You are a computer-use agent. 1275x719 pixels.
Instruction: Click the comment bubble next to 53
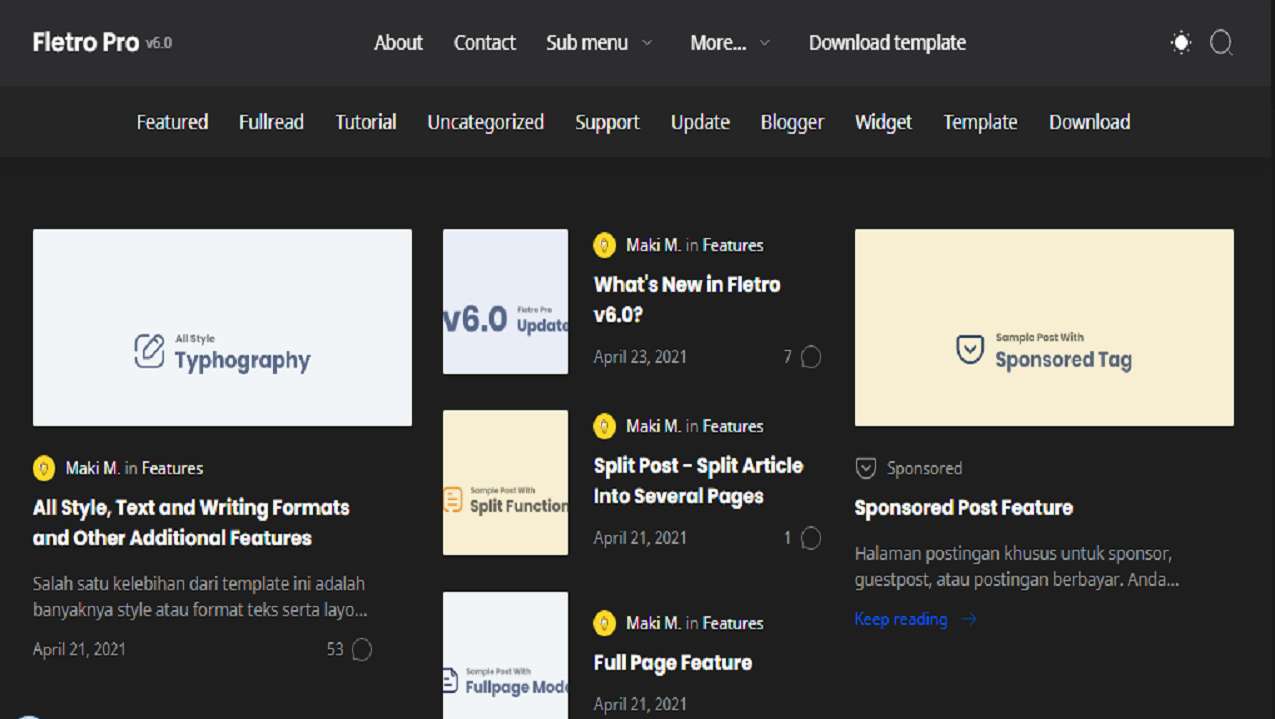click(x=361, y=649)
